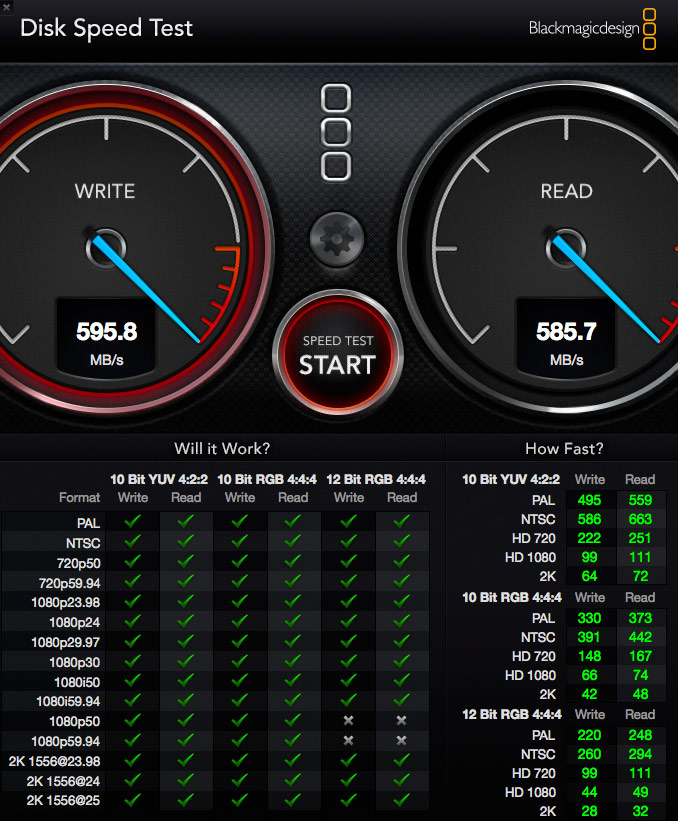Click 1080p50 10 Bit RGB write checkmark
Image resolution: width=678 pixels, height=821 pixels.
240,720
